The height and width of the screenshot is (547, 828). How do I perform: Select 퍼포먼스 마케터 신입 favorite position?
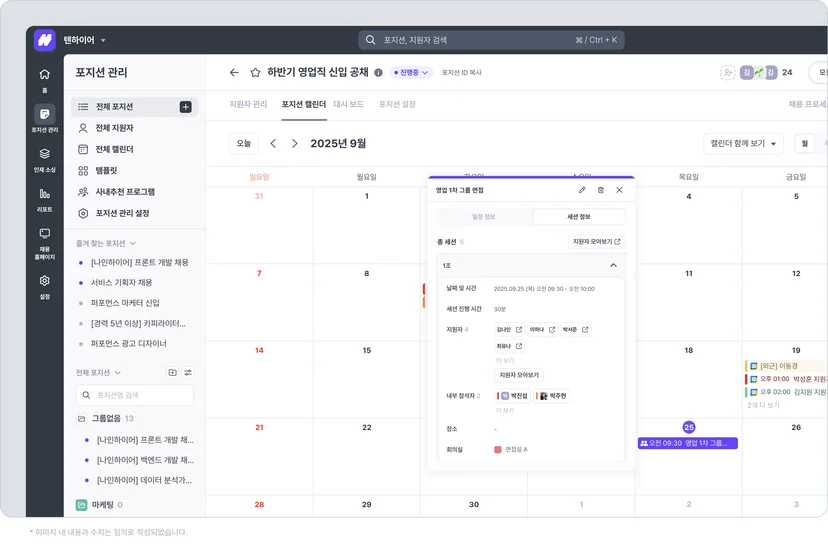(125, 303)
